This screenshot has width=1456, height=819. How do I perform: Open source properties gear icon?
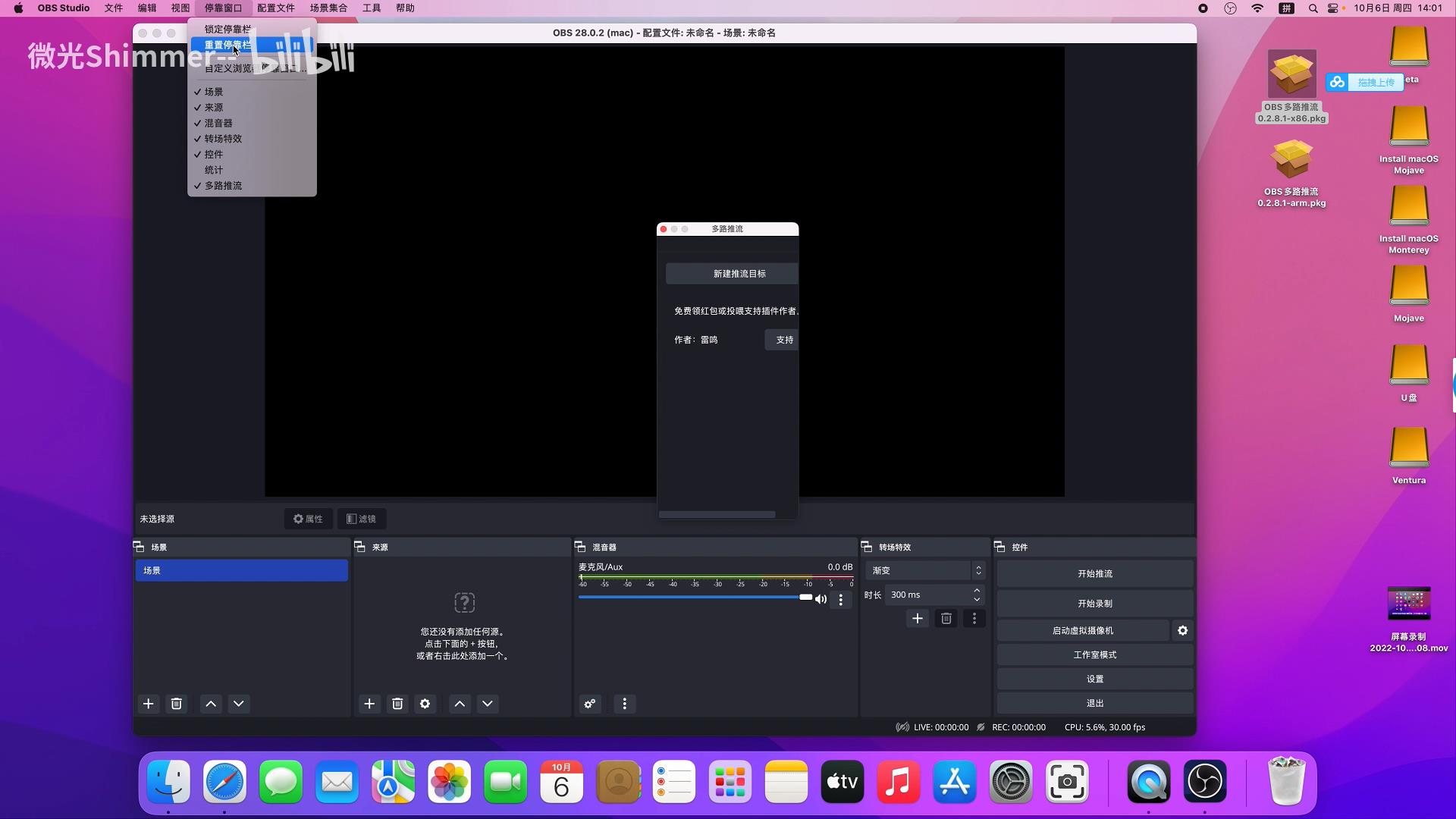(425, 704)
